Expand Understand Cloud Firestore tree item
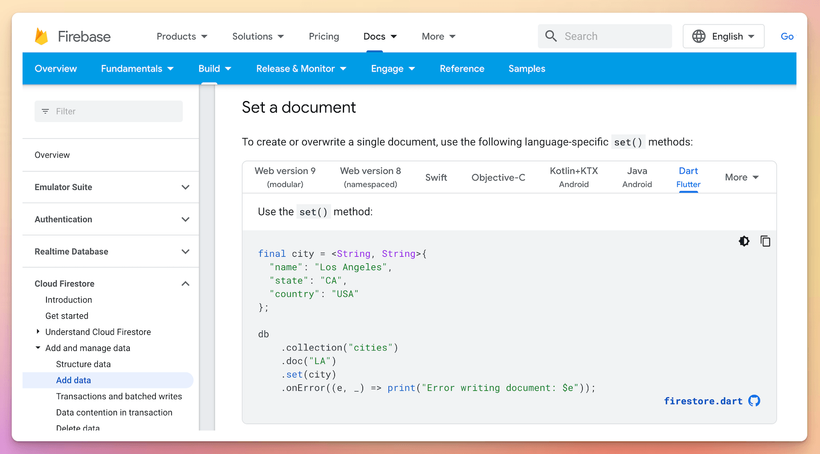Screen dimensions: 820x454 [38, 332]
